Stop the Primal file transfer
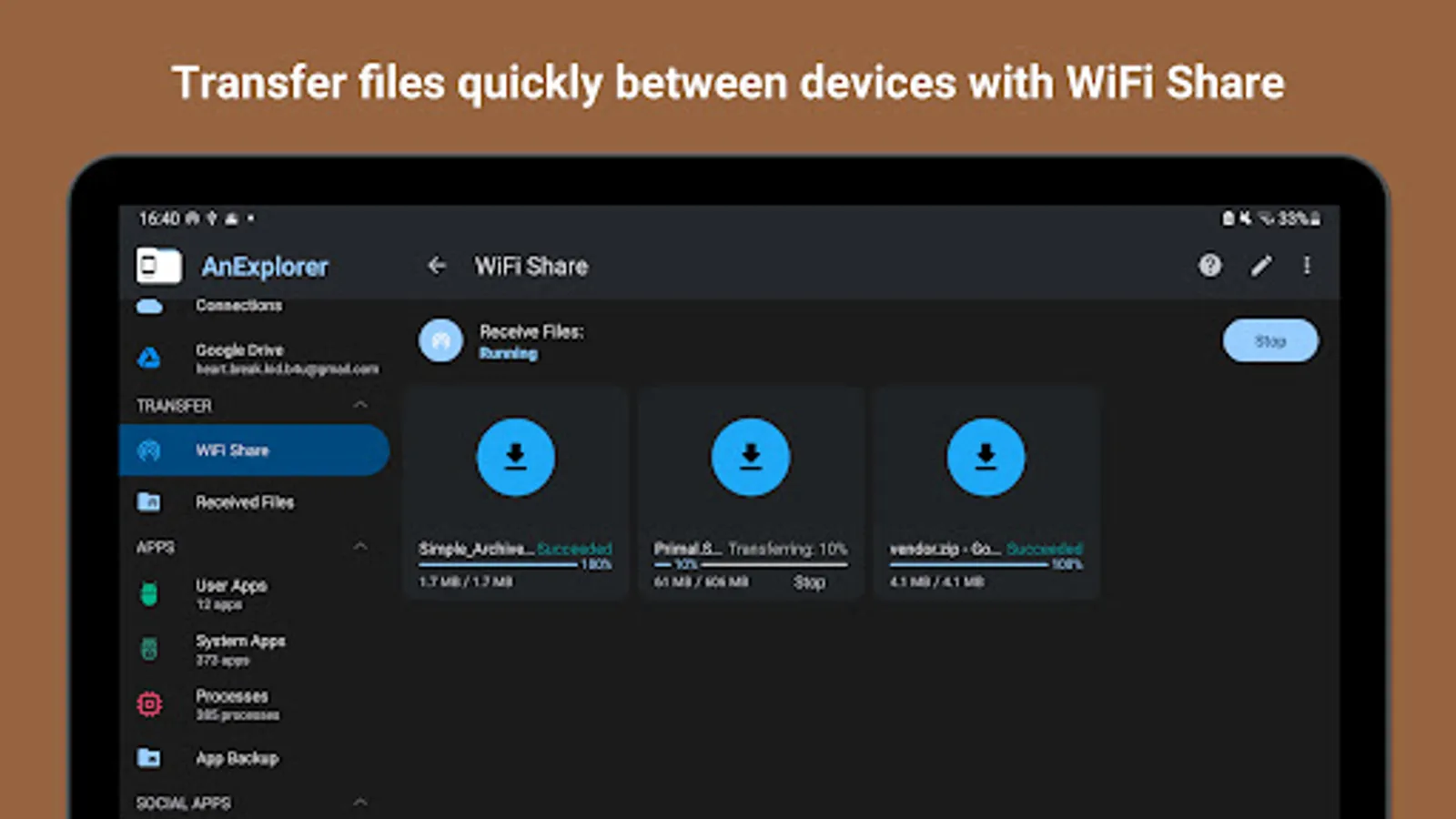Image resolution: width=1456 pixels, height=819 pixels. pos(809,582)
